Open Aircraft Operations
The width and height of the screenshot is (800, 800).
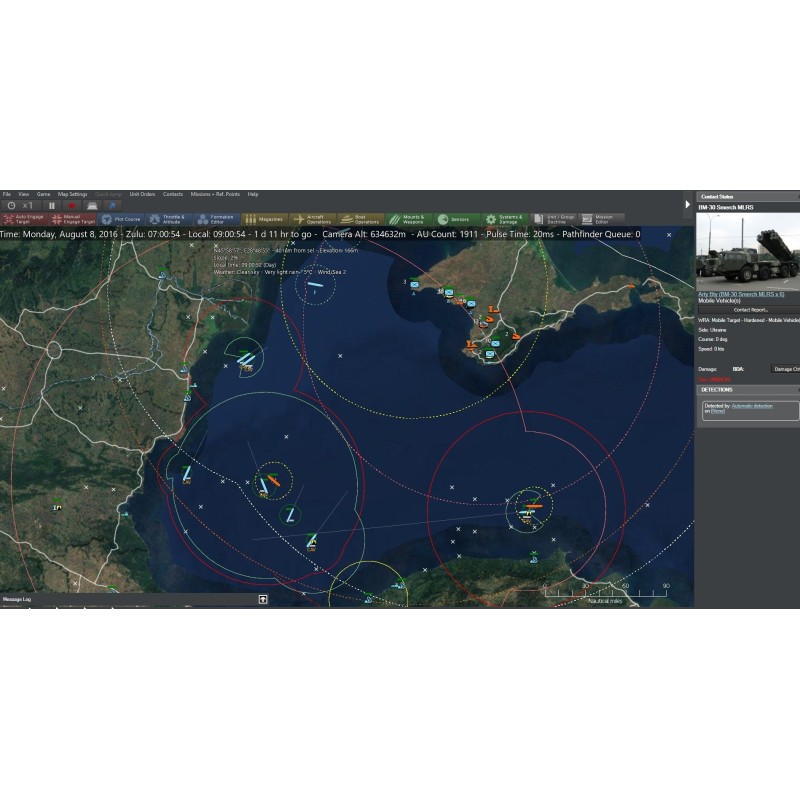[x=312, y=219]
